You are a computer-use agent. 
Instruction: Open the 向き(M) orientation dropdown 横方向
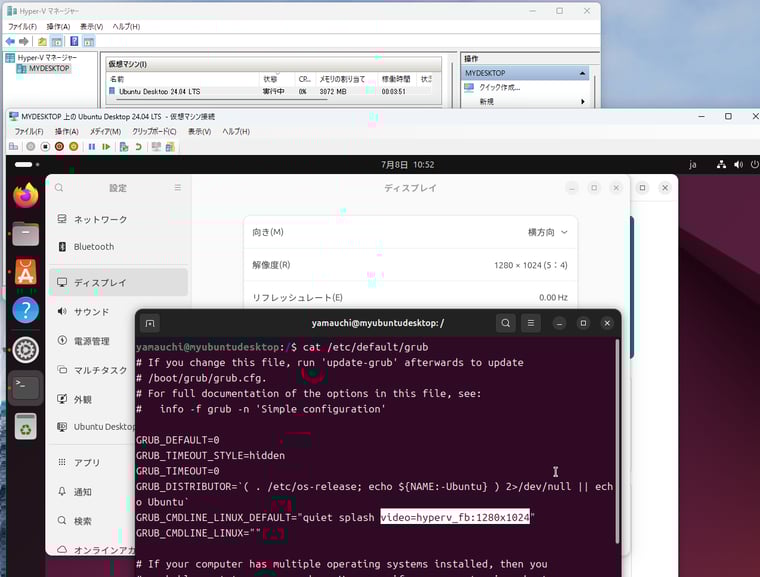click(x=548, y=232)
